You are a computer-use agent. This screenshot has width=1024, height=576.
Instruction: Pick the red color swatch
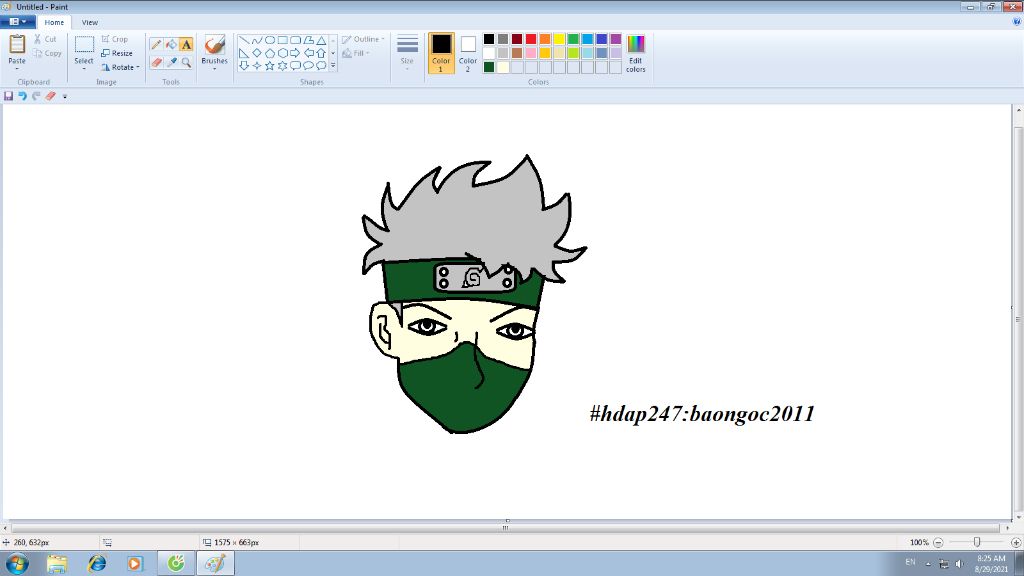531,39
